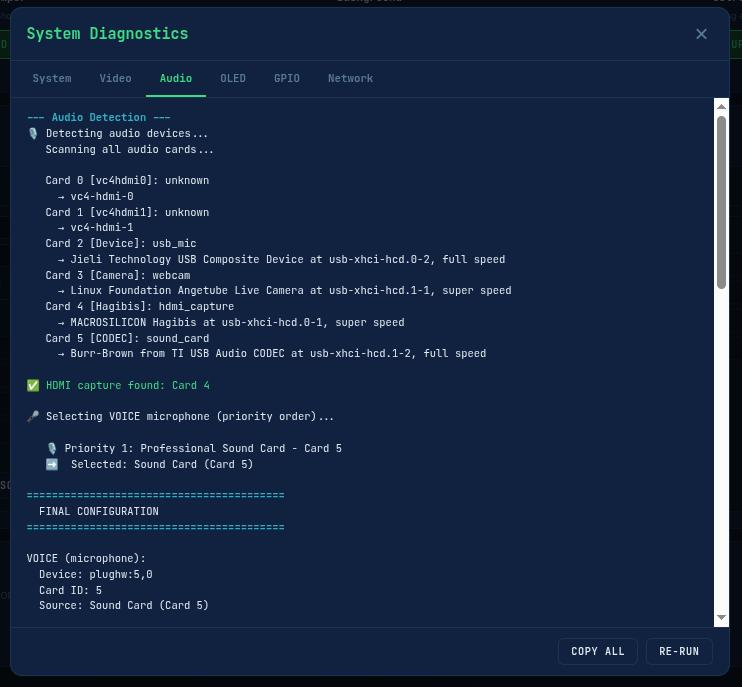The width and height of the screenshot is (742, 687).
Task: Click the microphone icon beside Detecting audio devices
Action: click(33, 134)
